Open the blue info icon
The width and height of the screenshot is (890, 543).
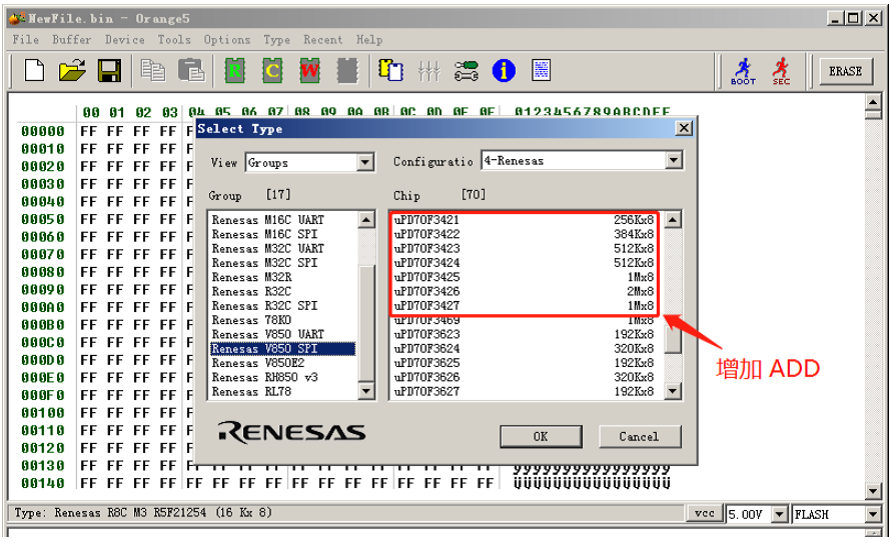tap(503, 71)
